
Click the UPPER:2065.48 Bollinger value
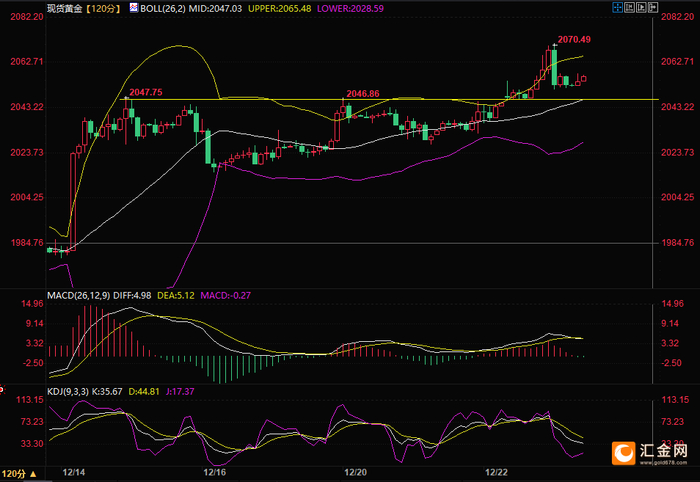click(x=279, y=8)
